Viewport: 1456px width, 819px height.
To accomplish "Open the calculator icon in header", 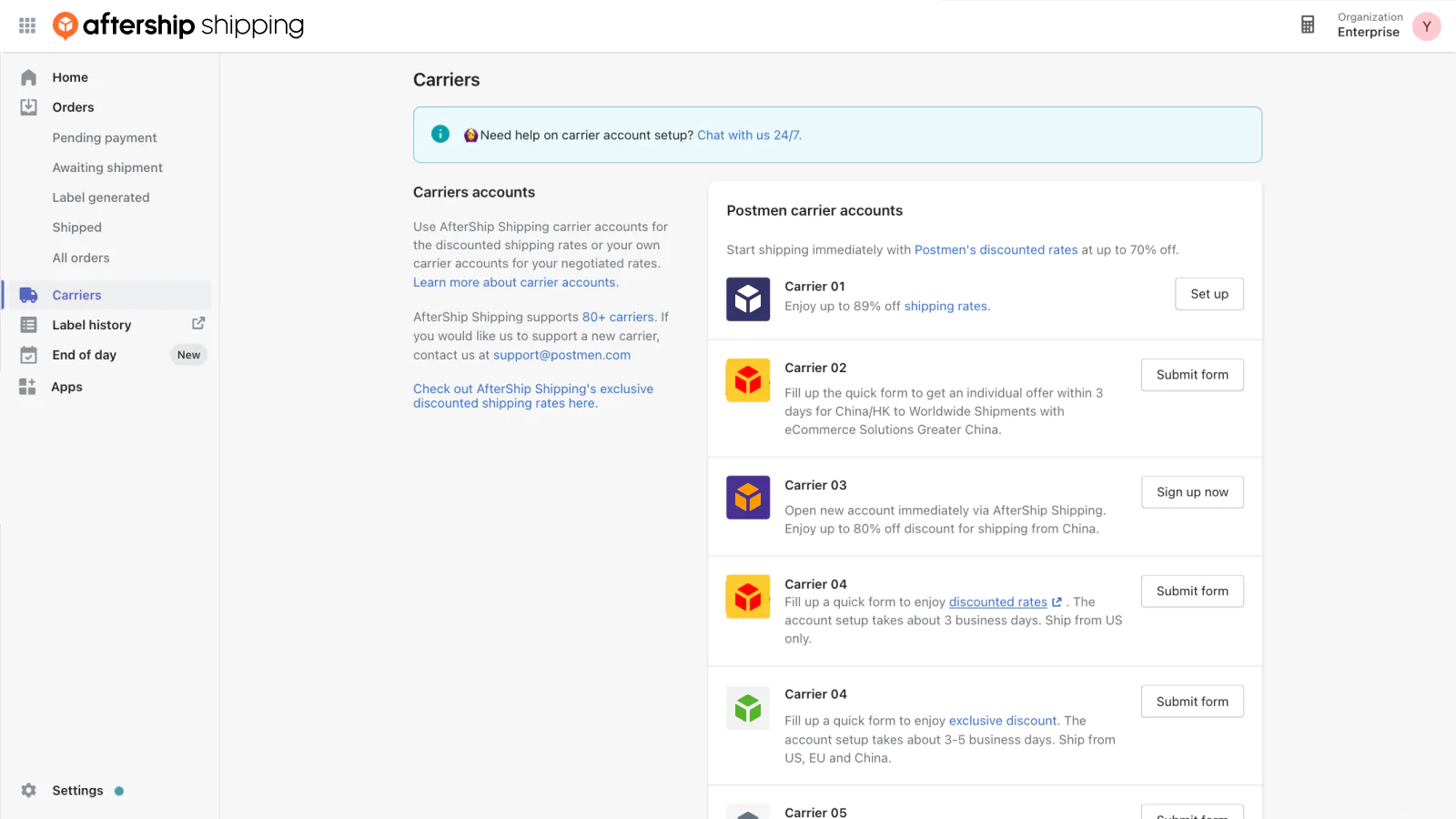I will click(x=1308, y=25).
